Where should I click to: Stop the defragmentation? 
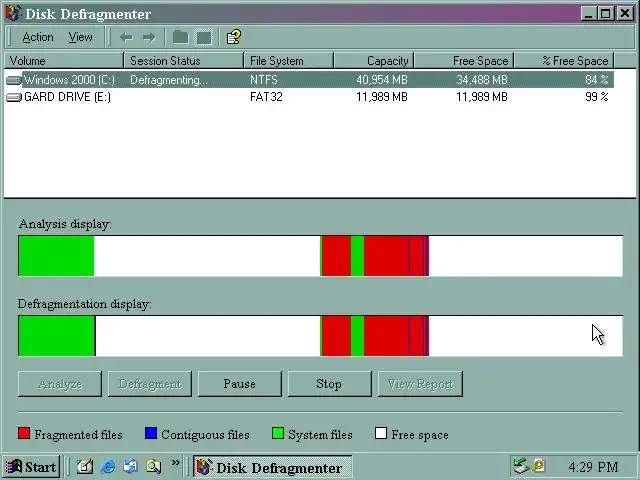click(329, 384)
